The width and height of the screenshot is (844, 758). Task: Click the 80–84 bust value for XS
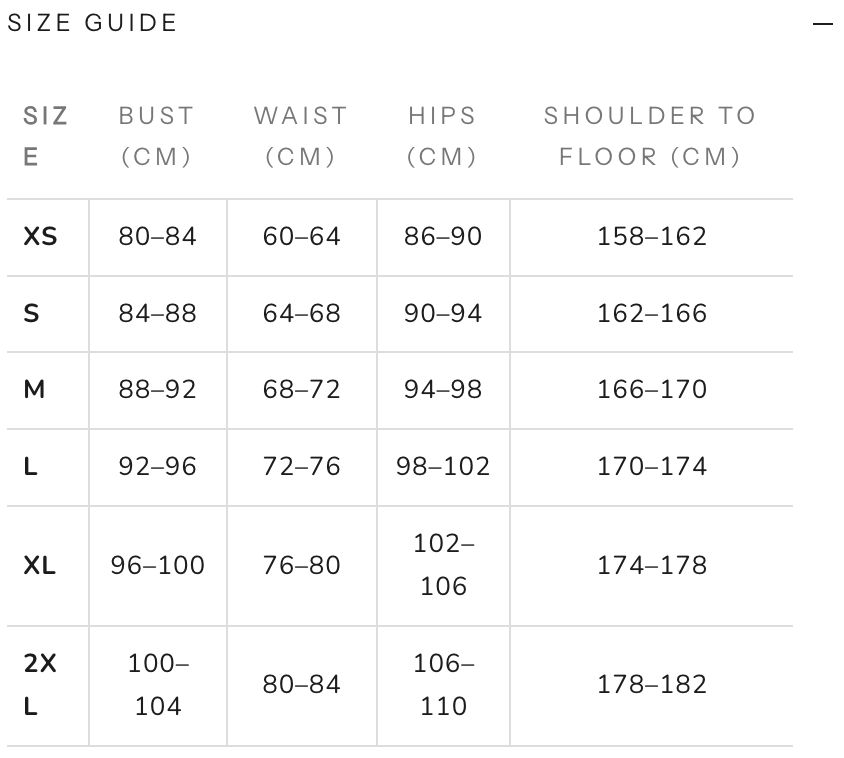click(x=158, y=236)
